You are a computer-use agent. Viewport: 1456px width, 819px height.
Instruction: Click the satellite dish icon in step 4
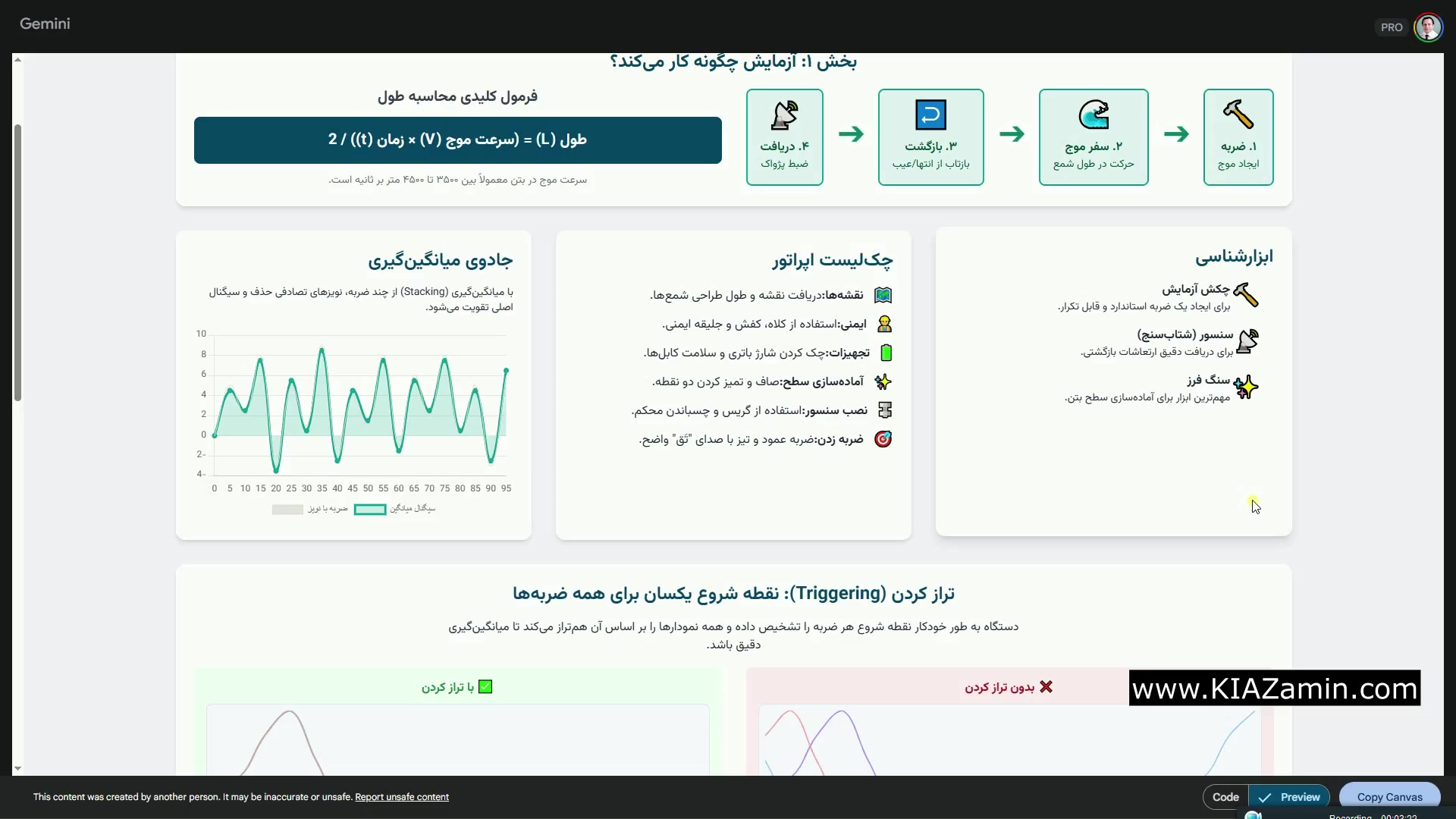785,115
